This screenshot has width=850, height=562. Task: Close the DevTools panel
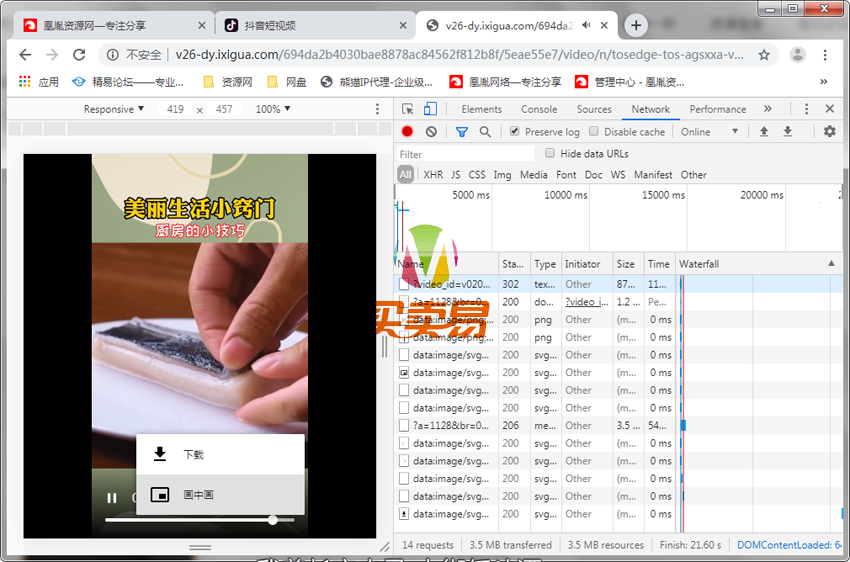[829, 109]
